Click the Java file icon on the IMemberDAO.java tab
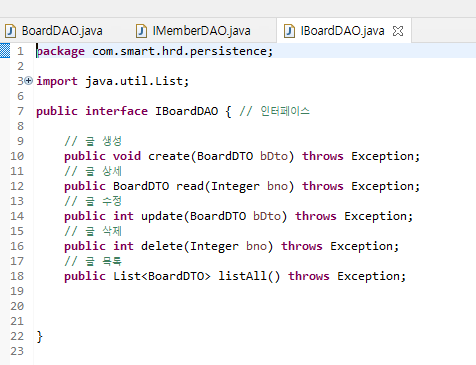Image resolution: width=476 pixels, height=365 pixels. [x=141, y=31]
